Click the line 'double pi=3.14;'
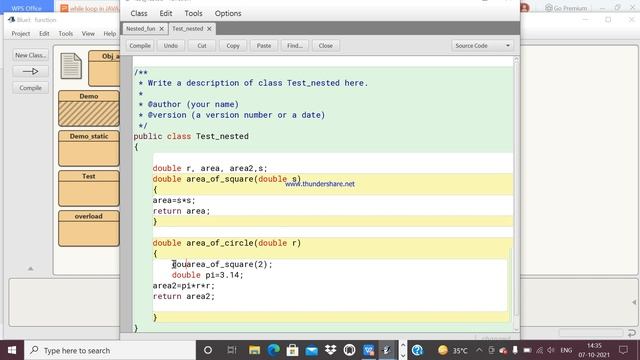 (207, 275)
